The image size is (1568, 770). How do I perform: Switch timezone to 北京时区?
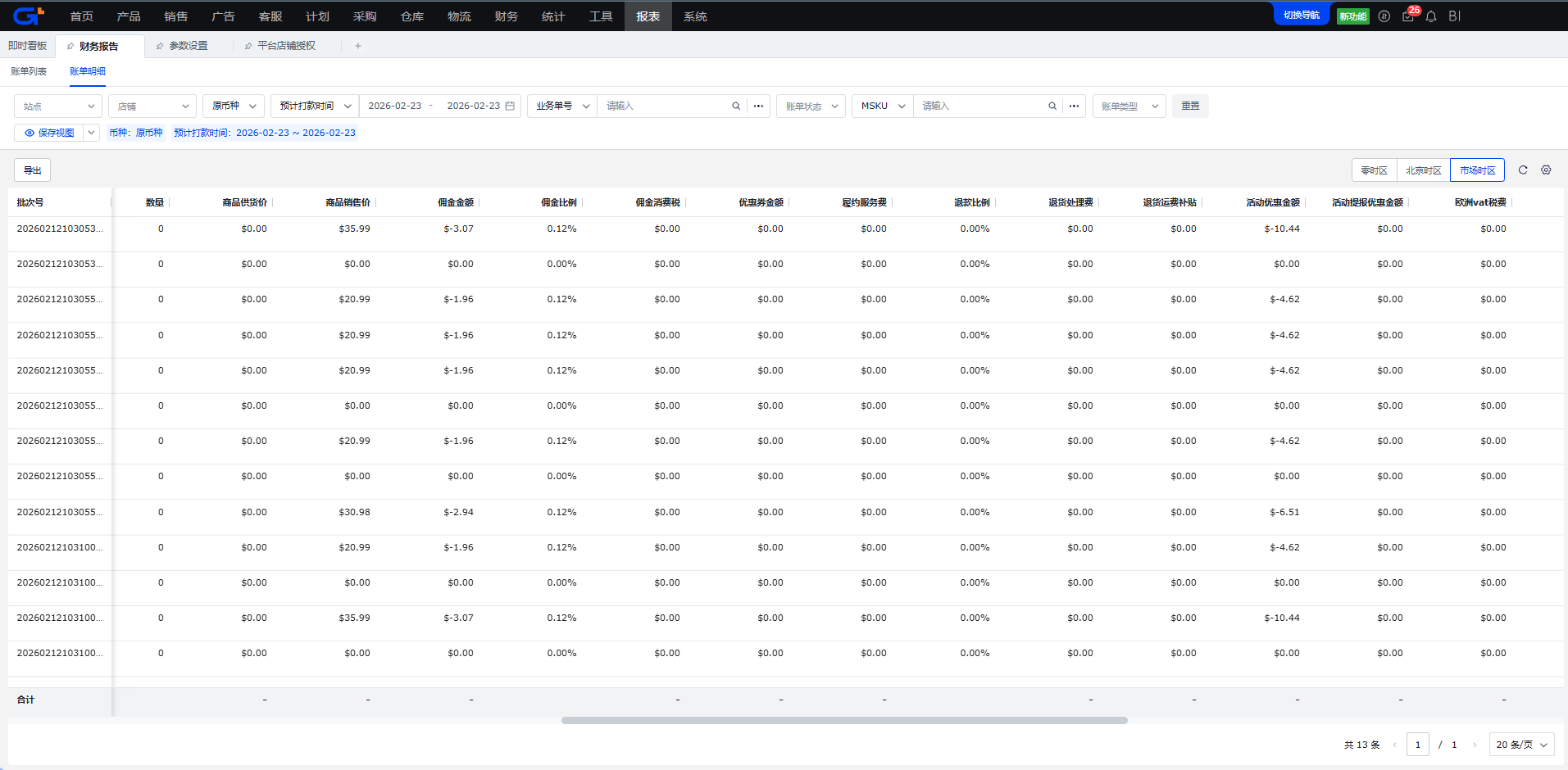1423,170
